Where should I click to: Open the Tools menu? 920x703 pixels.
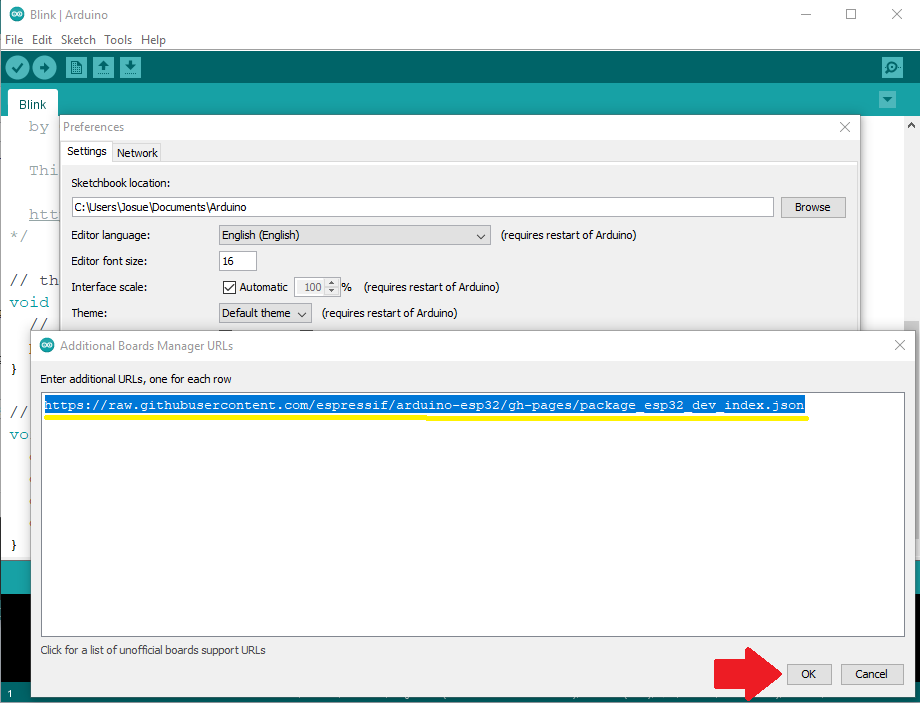pos(118,40)
